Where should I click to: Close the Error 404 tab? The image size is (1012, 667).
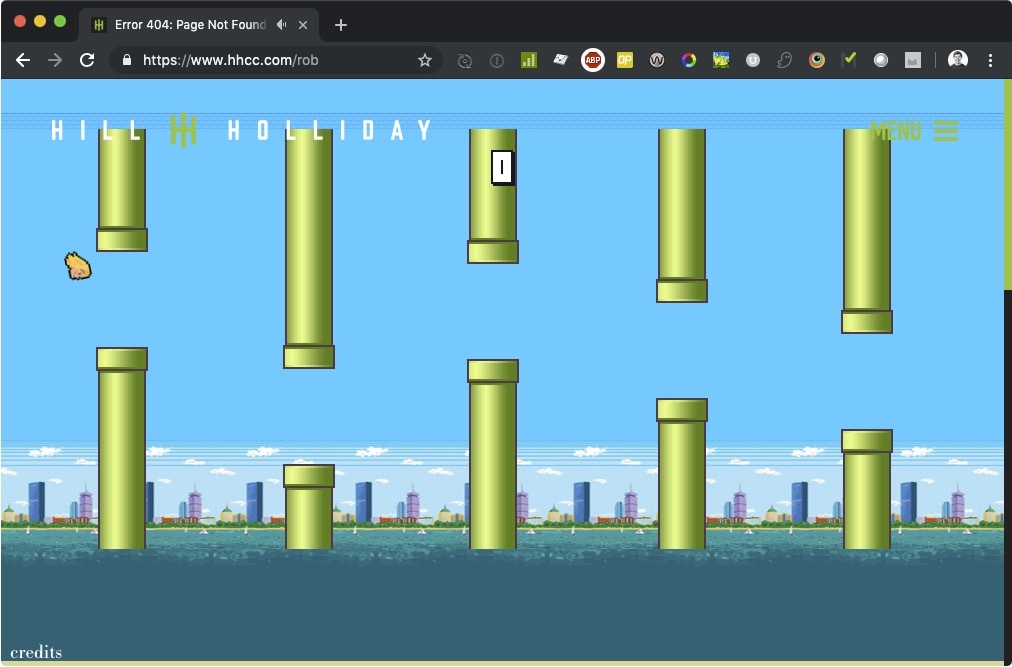coord(303,25)
